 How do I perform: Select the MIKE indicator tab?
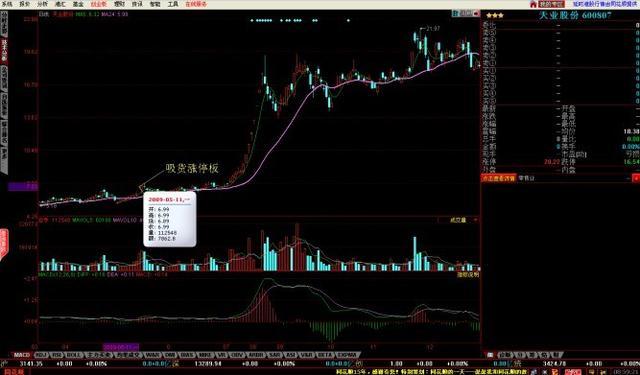point(206,355)
